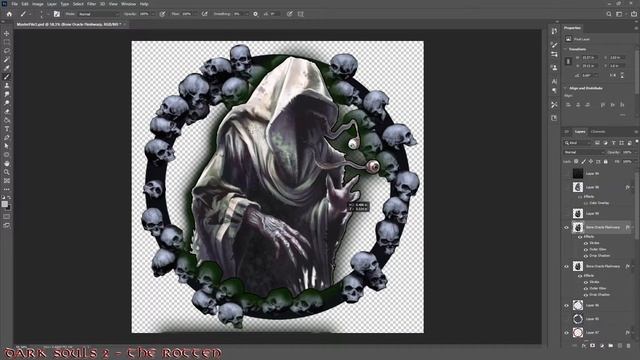The width and height of the screenshot is (640, 360).
Task: Lock image pixels brush icon
Action: click(584, 162)
